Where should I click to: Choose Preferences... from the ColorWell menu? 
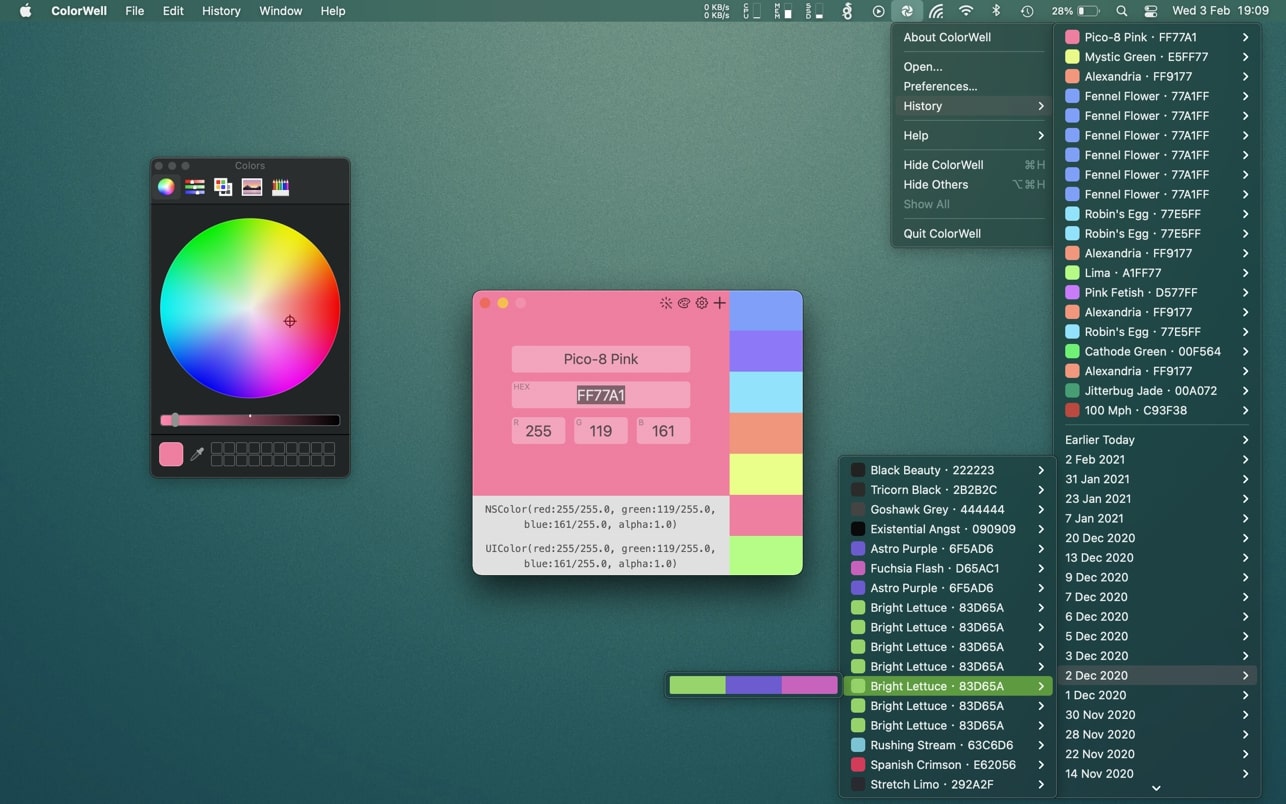coord(940,86)
